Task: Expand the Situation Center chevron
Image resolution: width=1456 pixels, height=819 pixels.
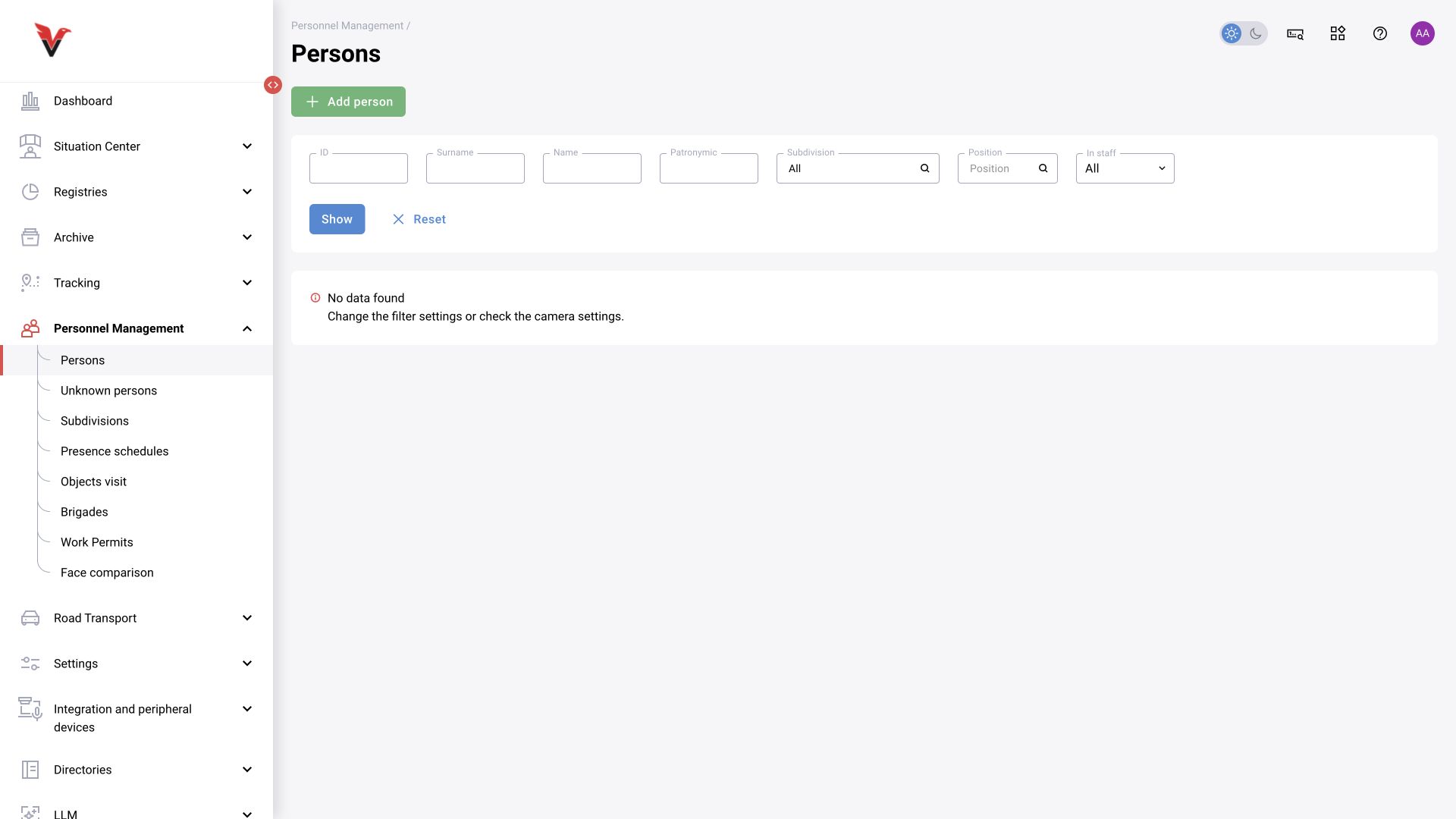Action: coord(247,146)
